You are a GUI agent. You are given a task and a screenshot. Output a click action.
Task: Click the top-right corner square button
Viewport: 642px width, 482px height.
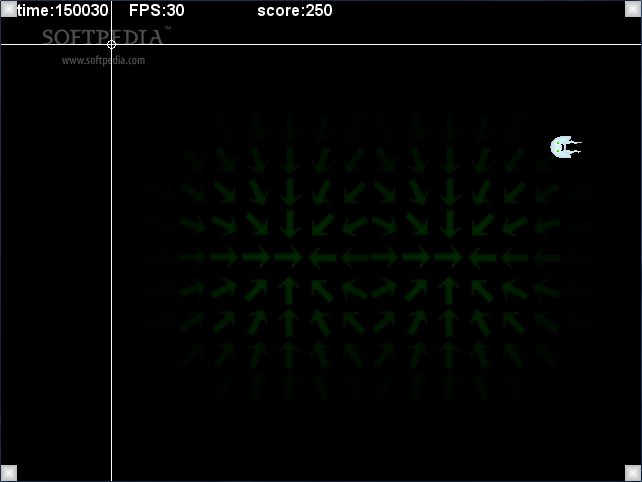click(x=633, y=9)
